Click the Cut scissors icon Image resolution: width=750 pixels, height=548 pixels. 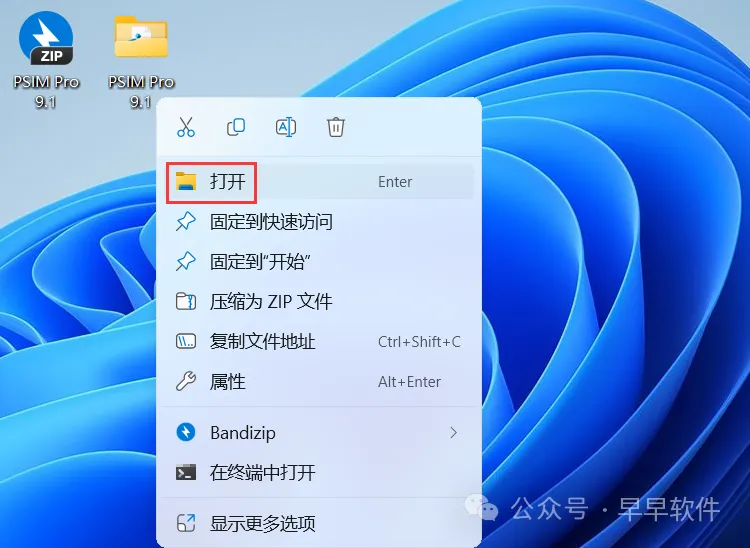(x=186, y=127)
